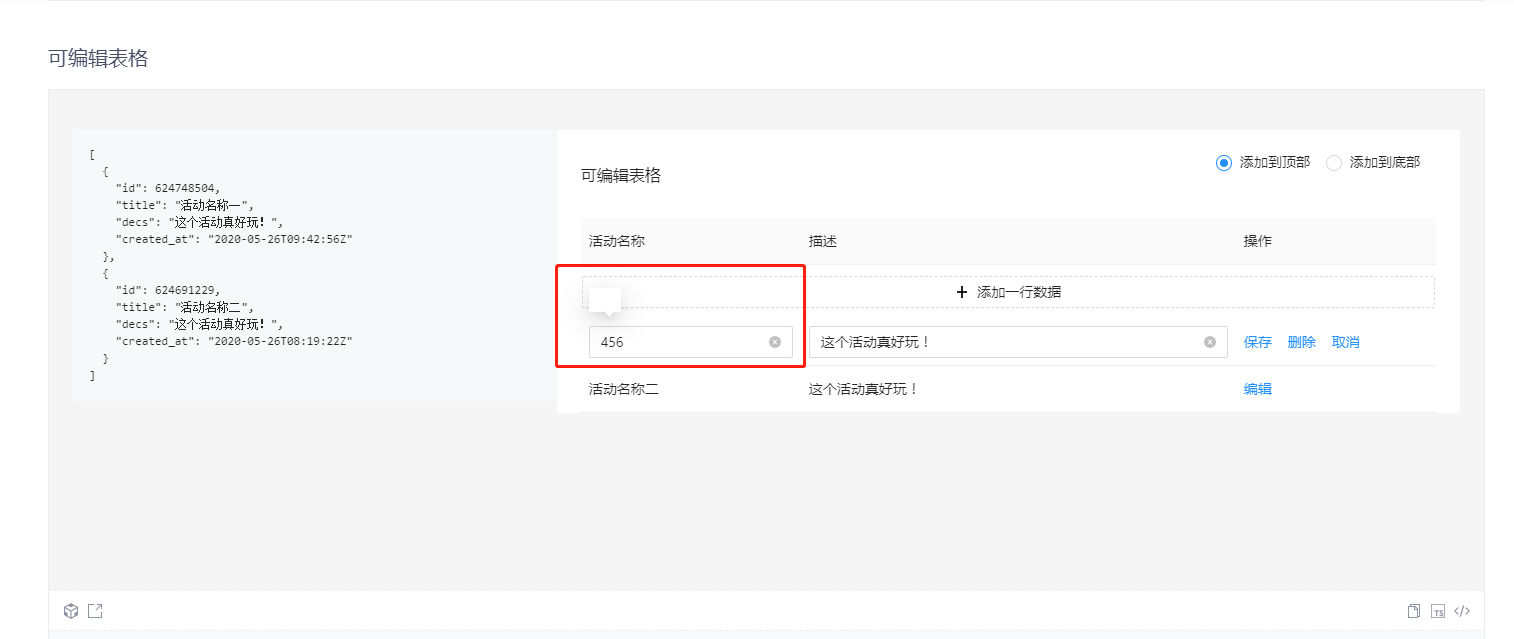
Task: Focus the description input 这个活动真好玩！
Action: click(1018, 342)
